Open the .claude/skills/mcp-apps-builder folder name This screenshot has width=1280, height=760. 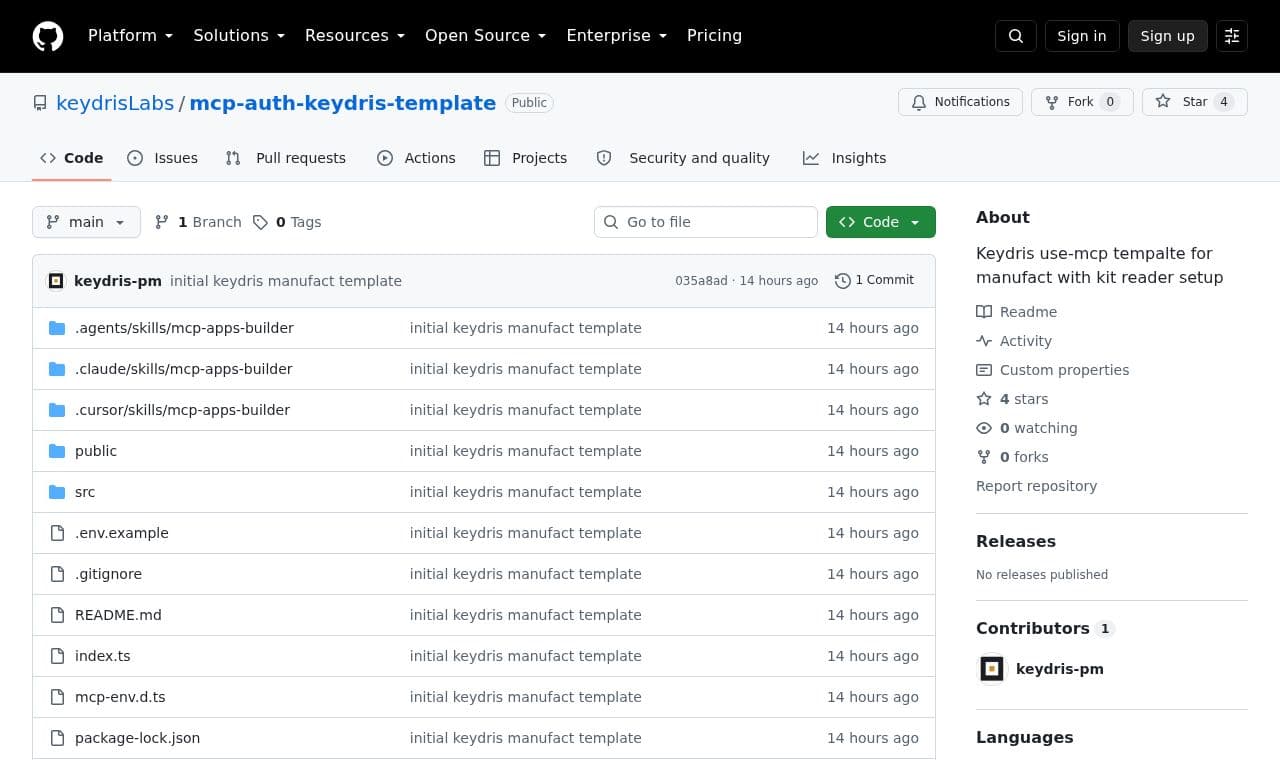pos(184,369)
